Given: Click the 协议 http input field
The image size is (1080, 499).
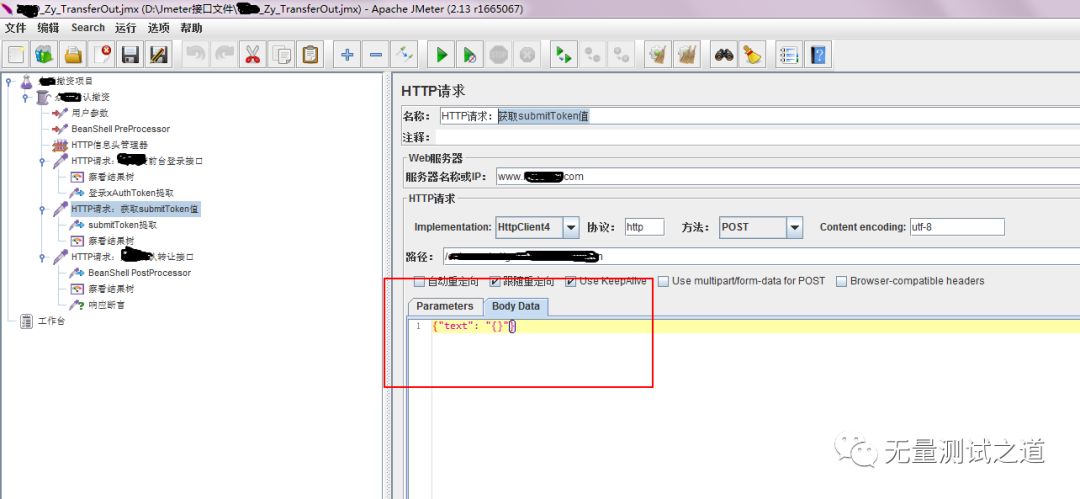Looking at the screenshot, I should coord(645,227).
